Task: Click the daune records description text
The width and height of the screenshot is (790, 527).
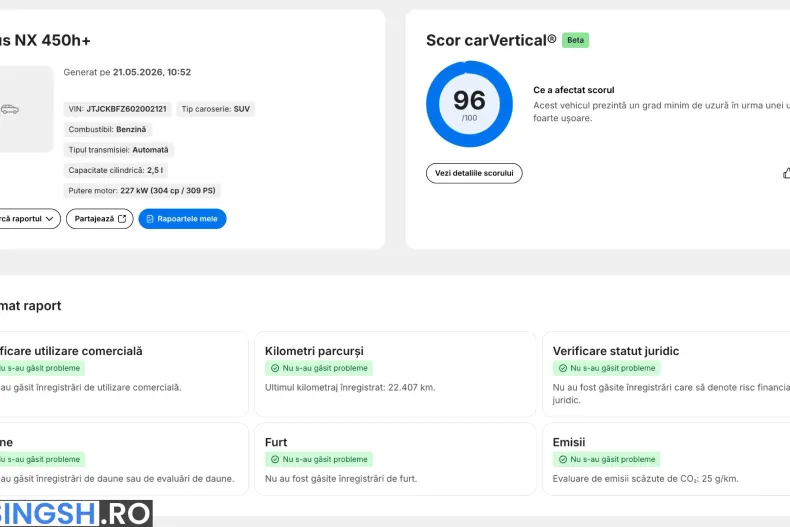Action: (117, 479)
